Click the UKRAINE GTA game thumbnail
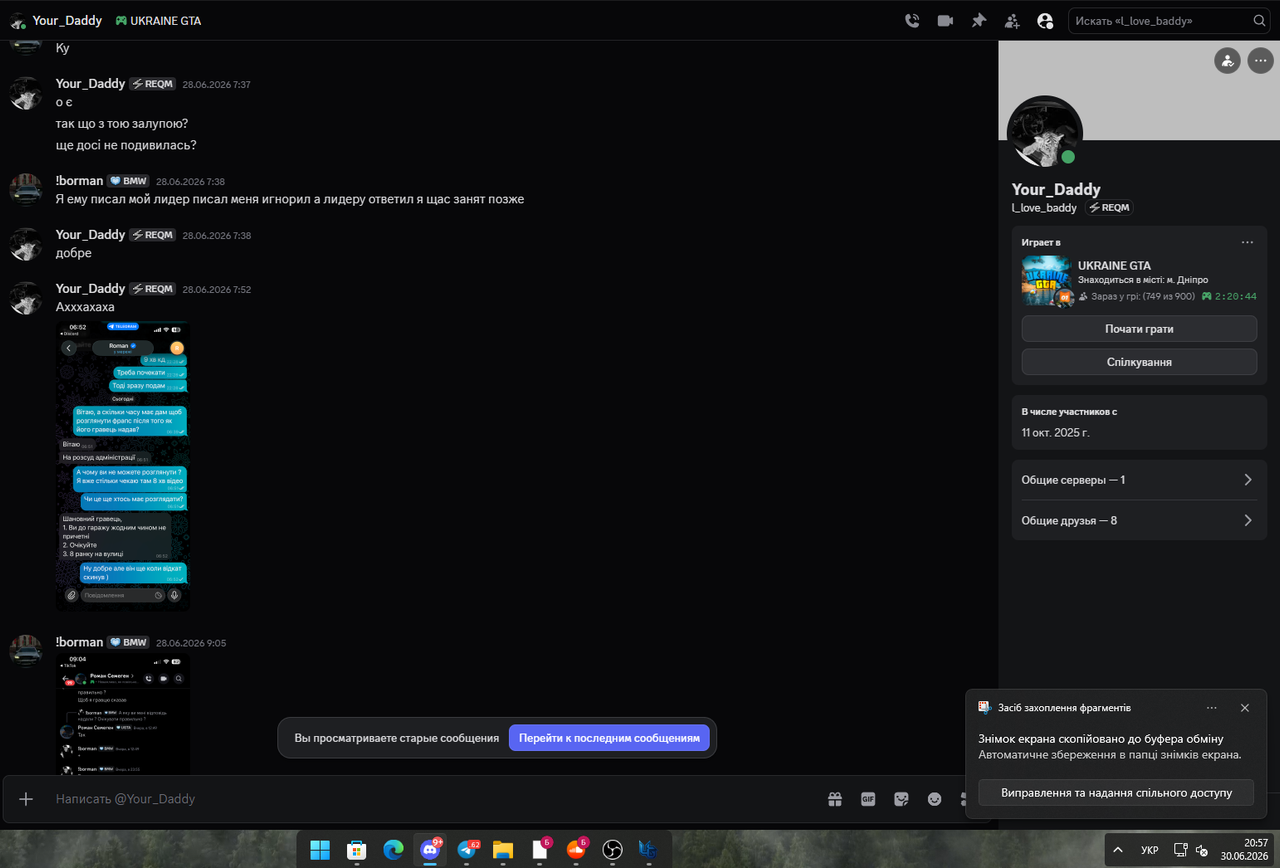 coord(1047,281)
